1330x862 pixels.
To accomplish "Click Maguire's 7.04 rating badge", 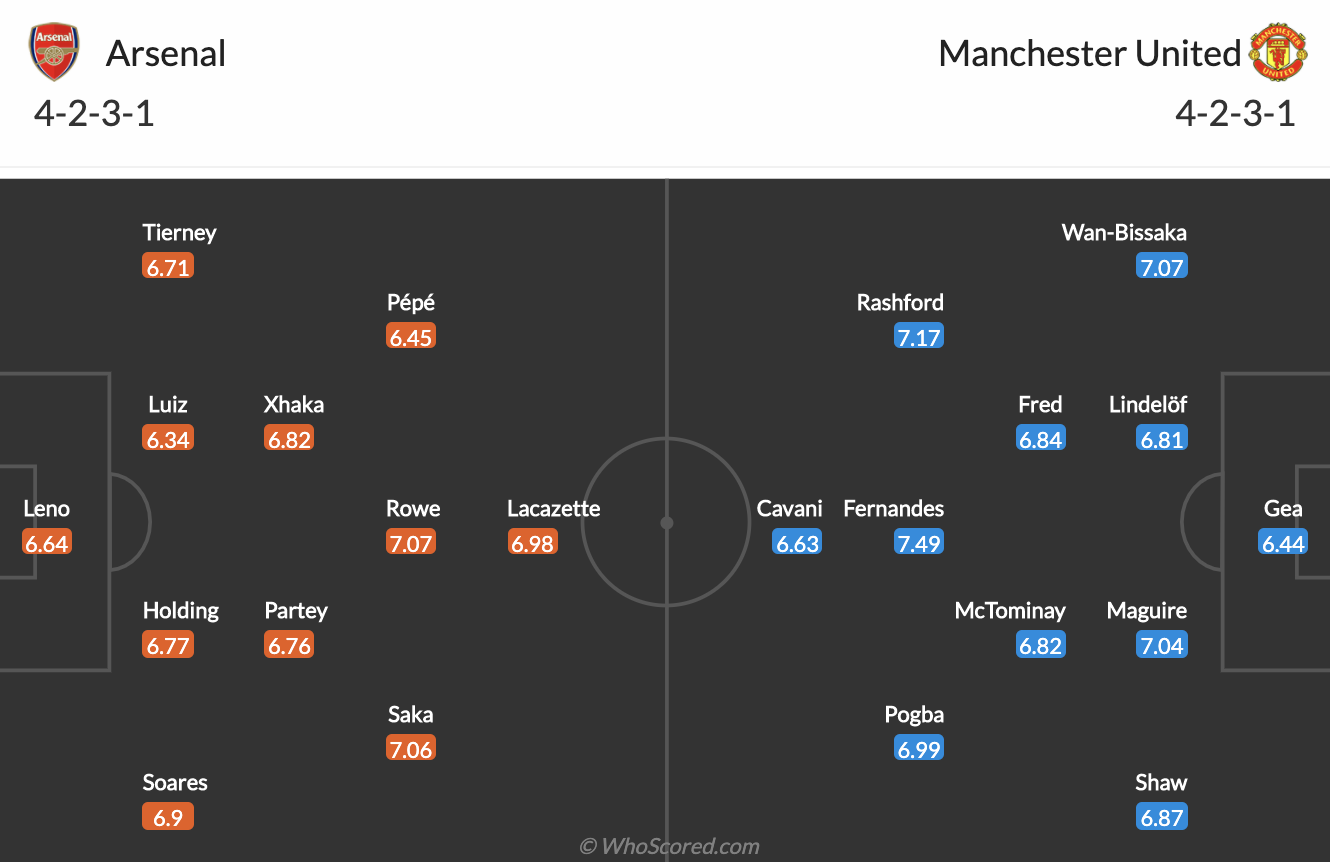I will (1162, 645).
